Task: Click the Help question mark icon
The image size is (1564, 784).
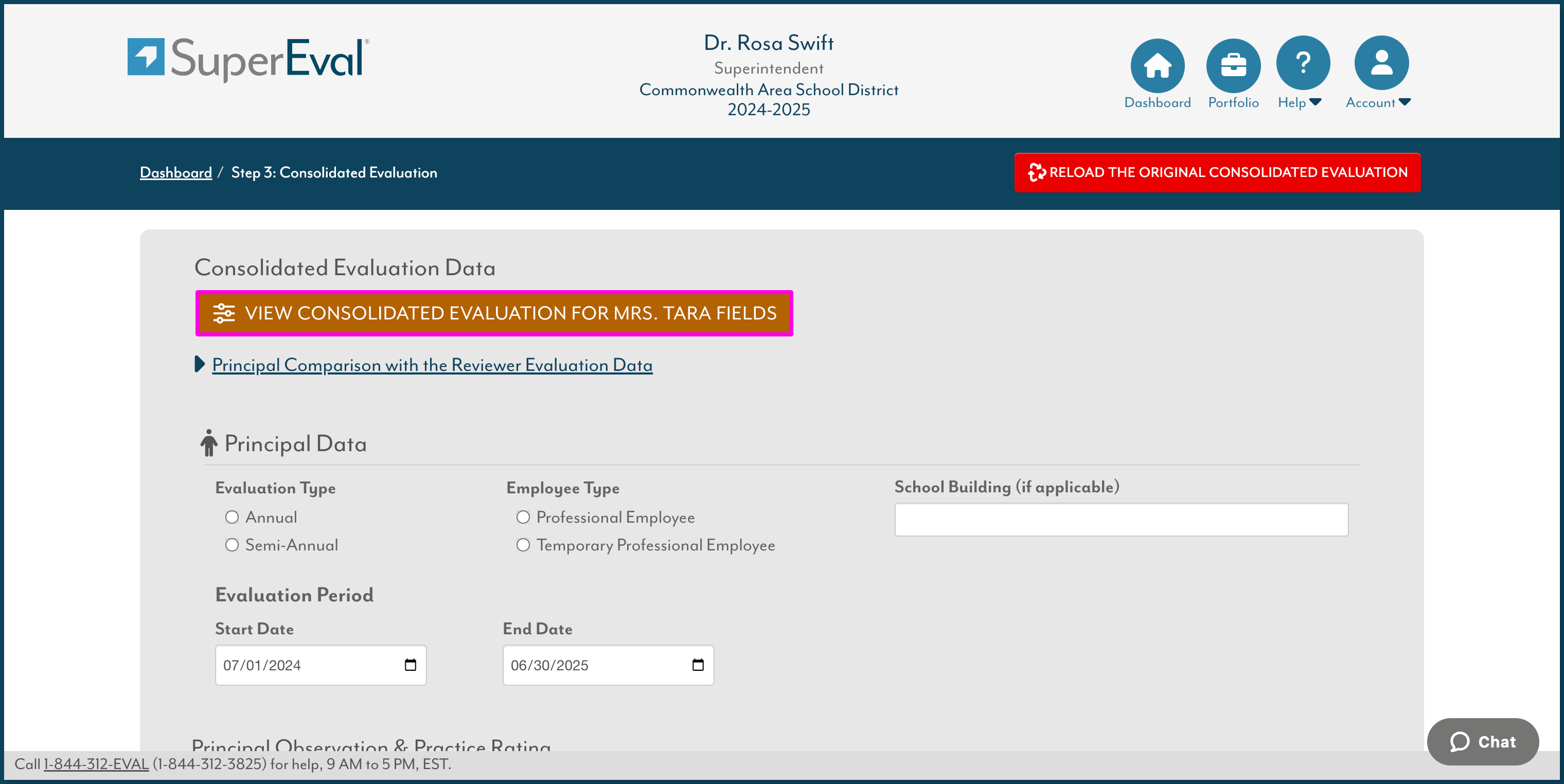Action: (x=1303, y=63)
